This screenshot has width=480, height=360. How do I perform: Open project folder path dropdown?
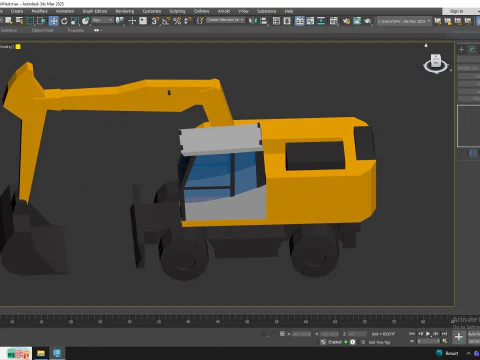coord(404,21)
